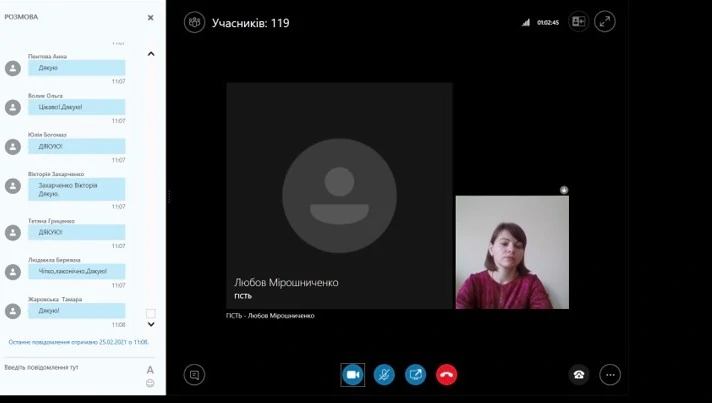Image resolution: width=712 pixels, height=403 pixels.
Task: Enter full screen view
Action: (604, 22)
